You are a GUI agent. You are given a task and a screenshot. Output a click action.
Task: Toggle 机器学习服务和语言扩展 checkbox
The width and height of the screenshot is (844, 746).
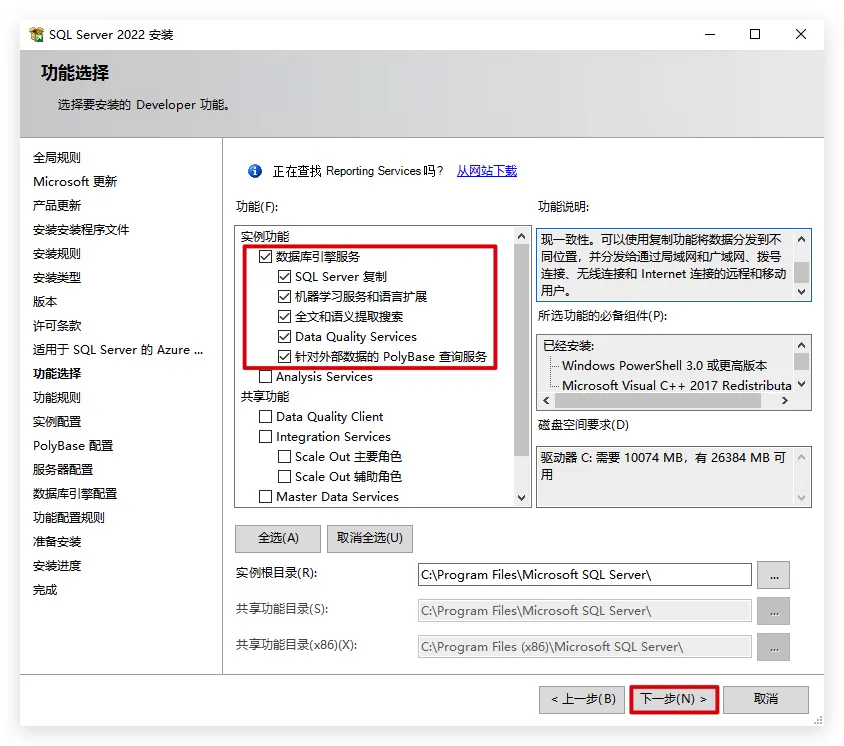tap(284, 297)
